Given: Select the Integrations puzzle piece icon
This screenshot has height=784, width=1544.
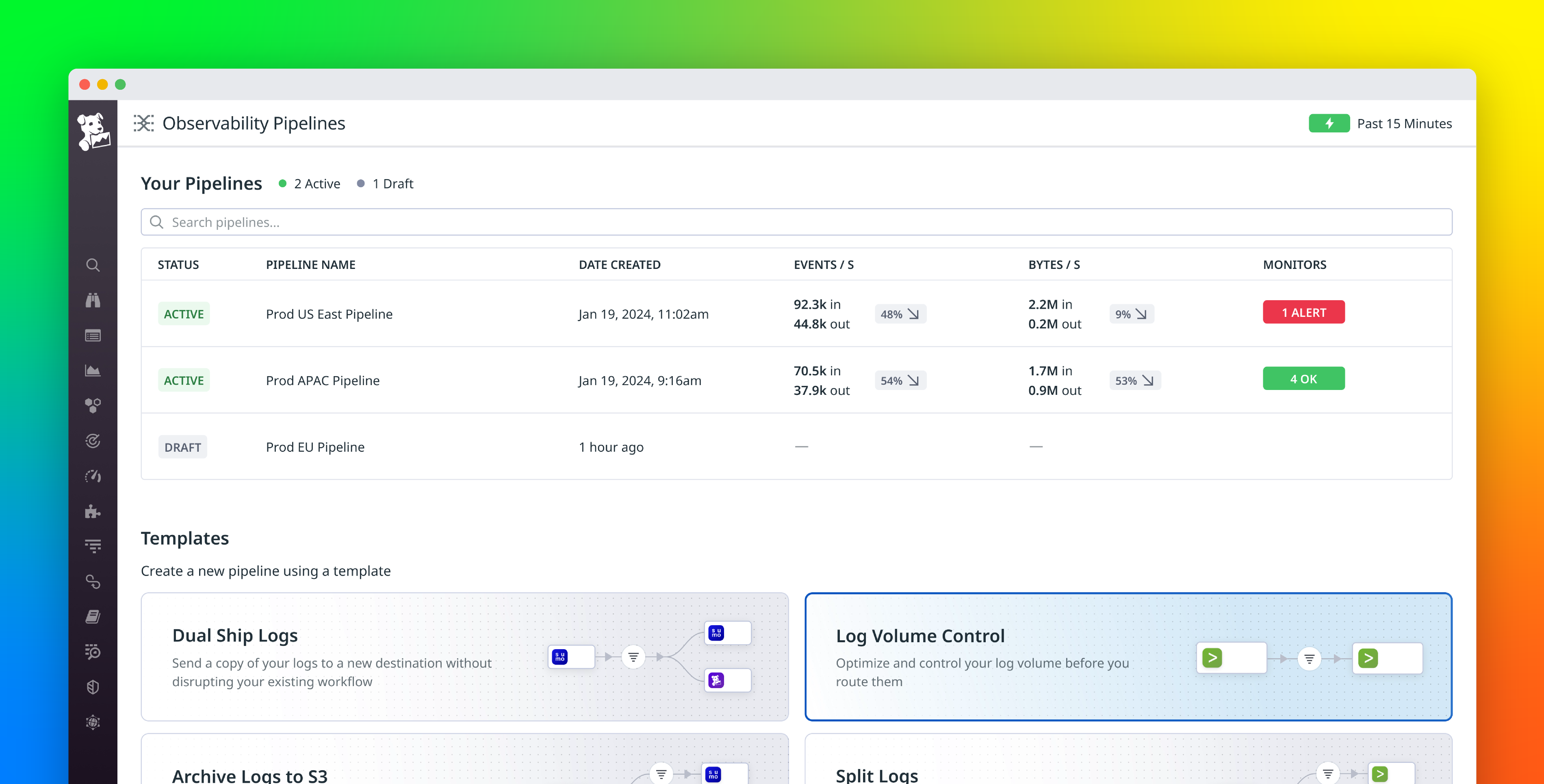Looking at the screenshot, I should (x=93, y=511).
